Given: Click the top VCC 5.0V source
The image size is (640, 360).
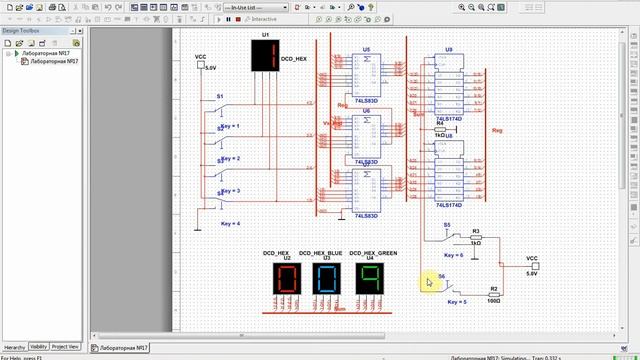Looking at the screenshot, I should 201,64.
